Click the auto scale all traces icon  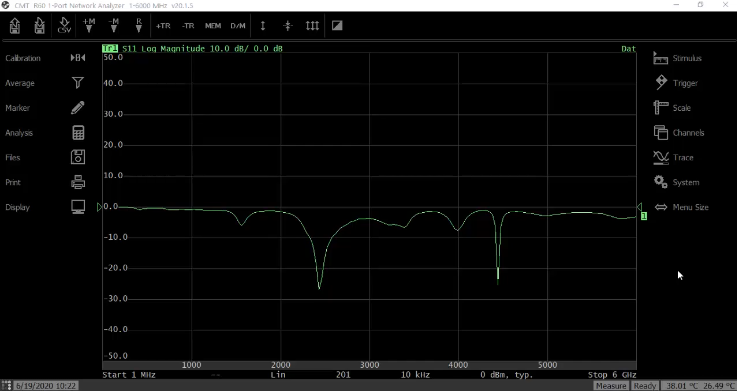click(x=312, y=26)
